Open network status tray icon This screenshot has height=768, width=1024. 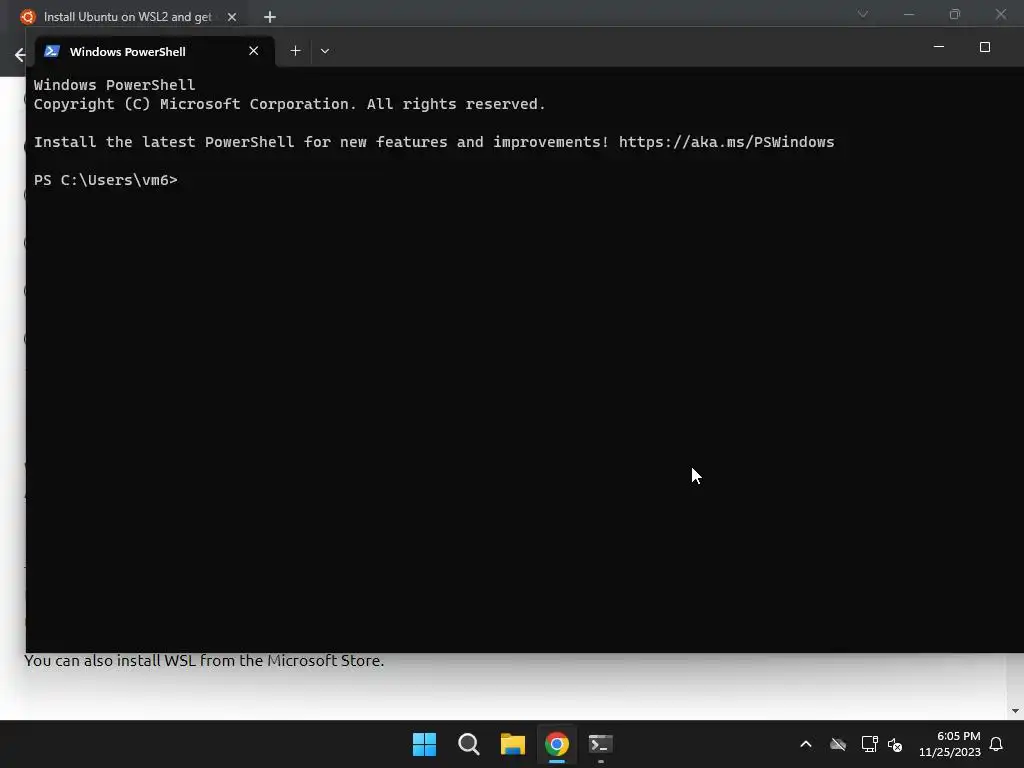pyautogui.click(x=869, y=744)
